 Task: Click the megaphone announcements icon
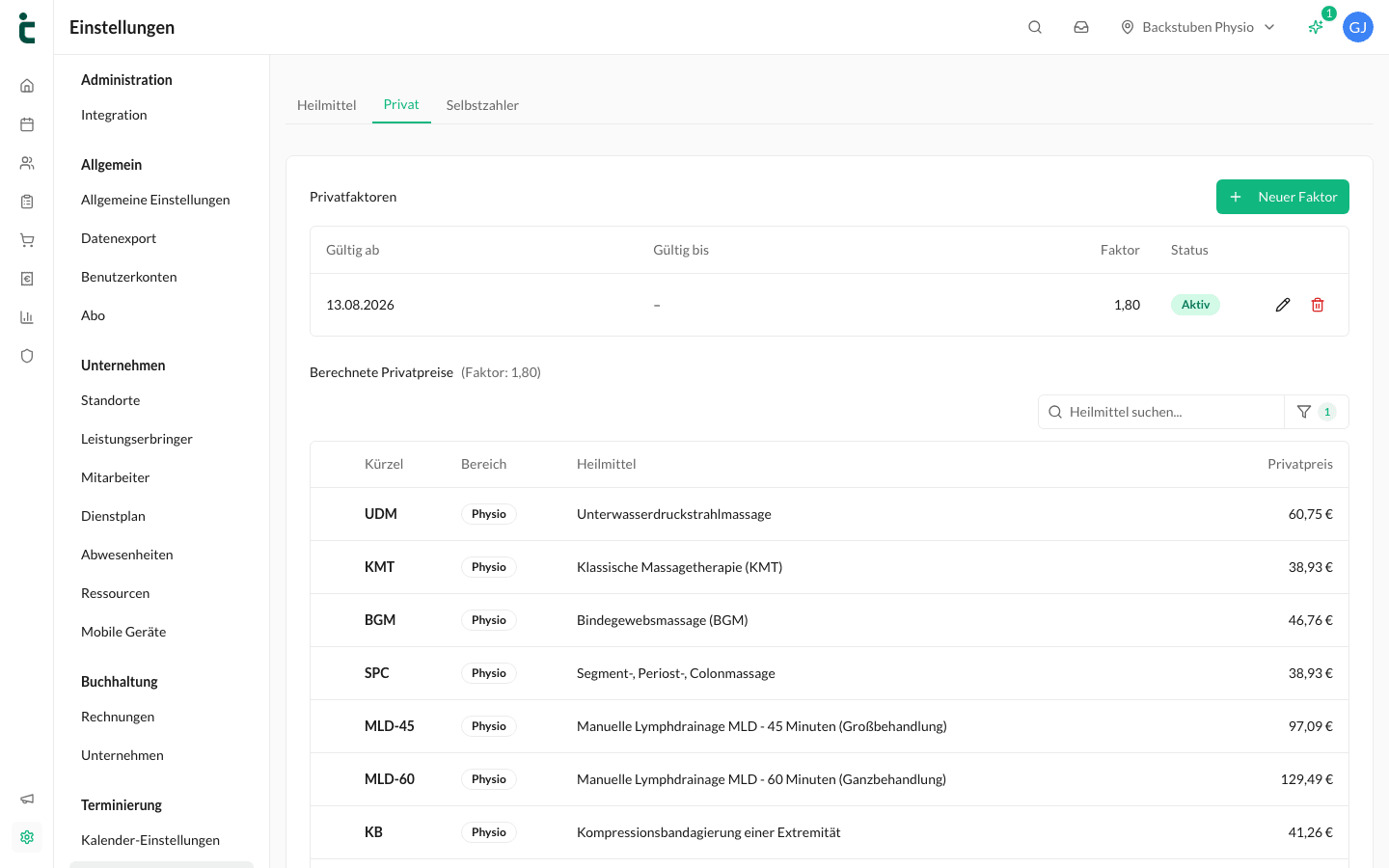(27, 799)
